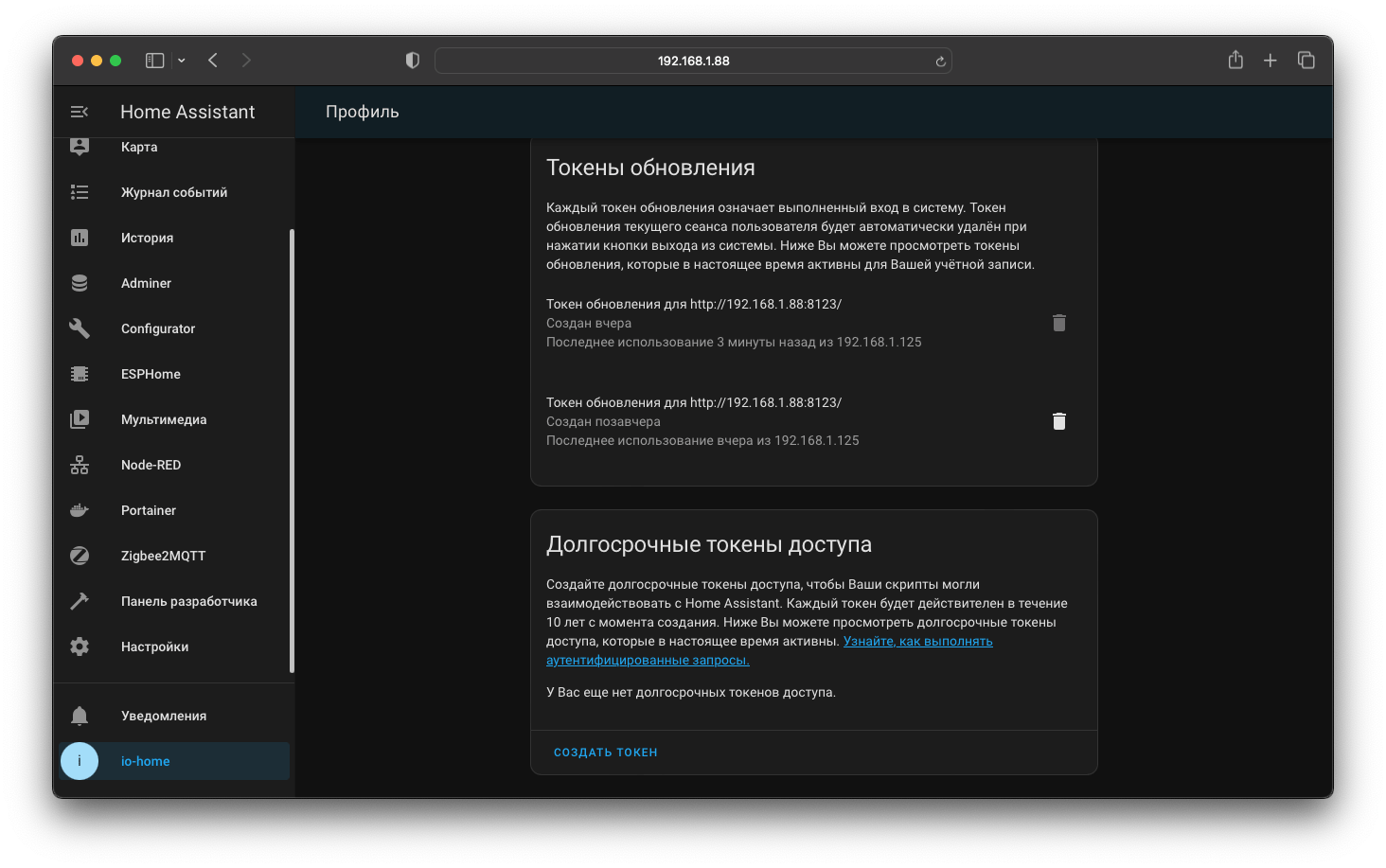This screenshot has height=868, width=1386.
Task: Open Настройки via the gear icon
Action: [80, 647]
